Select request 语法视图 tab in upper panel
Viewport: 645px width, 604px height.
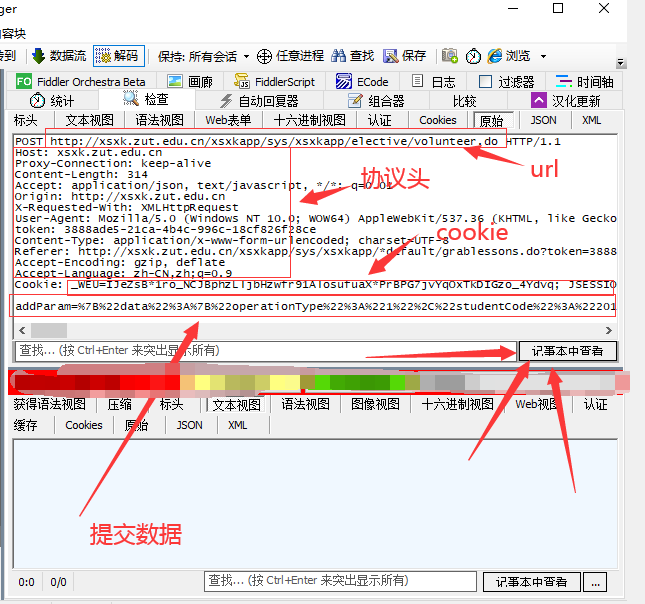[160, 120]
